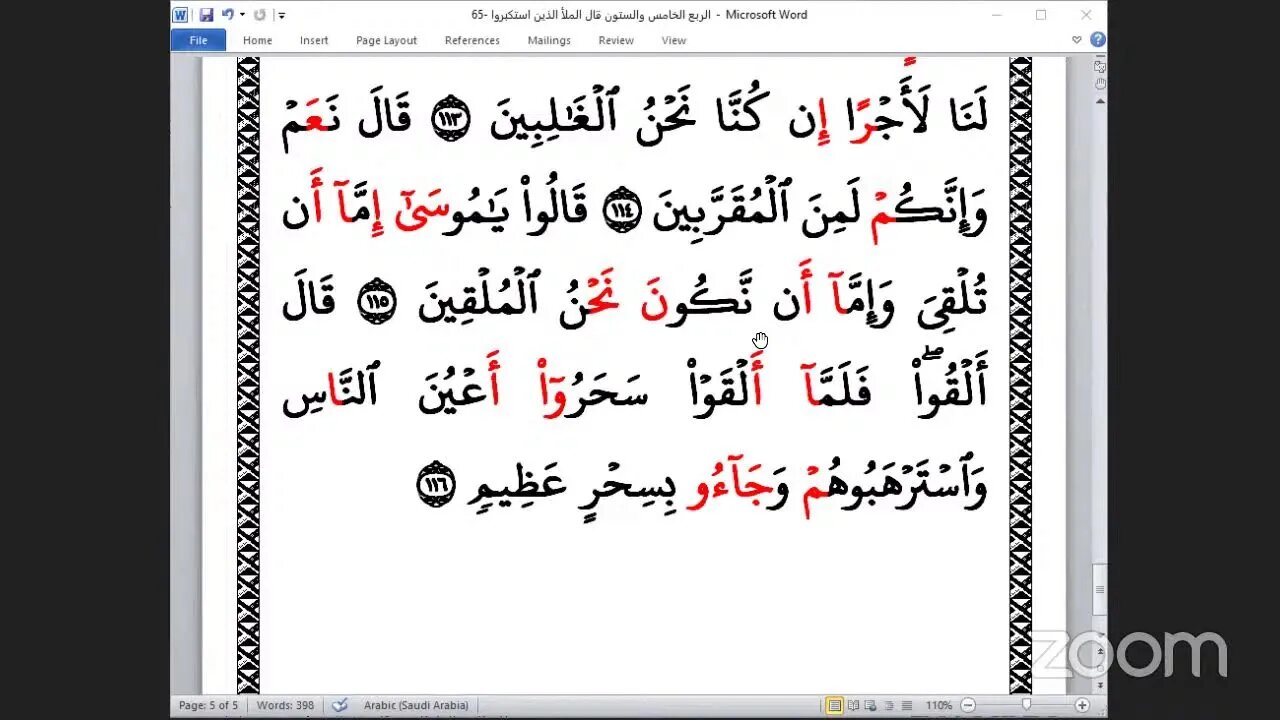Open zoom dialog via 110% level
This screenshot has width=1280, height=720.
point(939,705)
